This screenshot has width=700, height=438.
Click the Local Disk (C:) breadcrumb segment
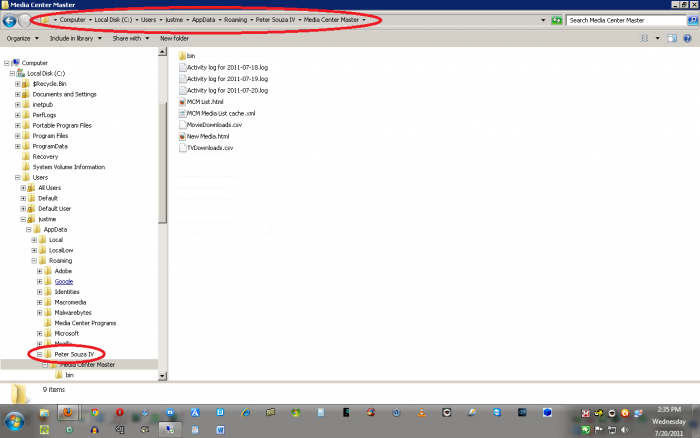pyautogui.click(x=113, y=20)
